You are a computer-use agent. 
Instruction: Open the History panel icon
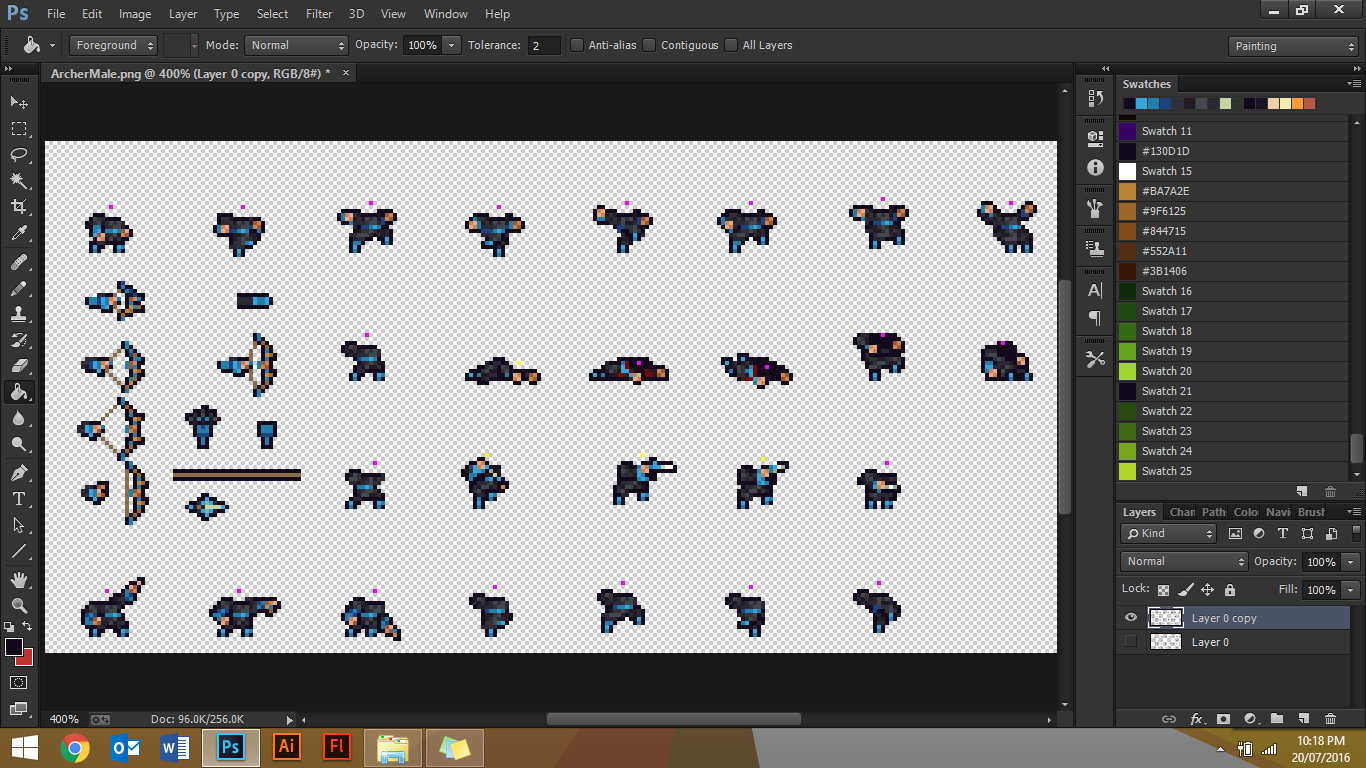coord(1095,99)
